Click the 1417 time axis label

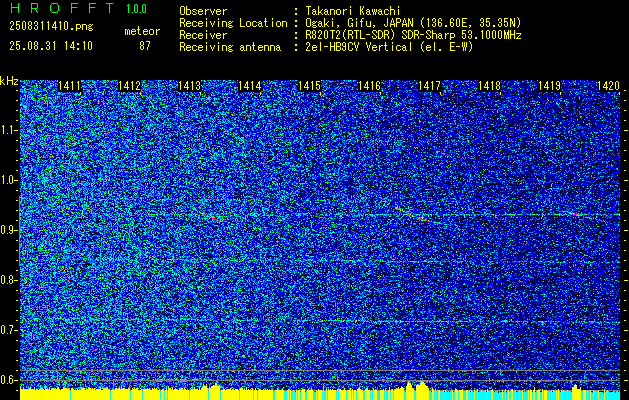tap(429, 86)
